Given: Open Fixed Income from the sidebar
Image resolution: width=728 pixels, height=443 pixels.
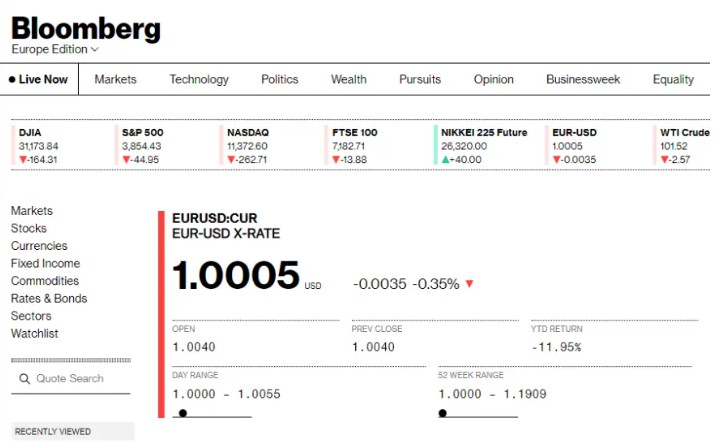Looking at the screenshot, I should (46, 263).
